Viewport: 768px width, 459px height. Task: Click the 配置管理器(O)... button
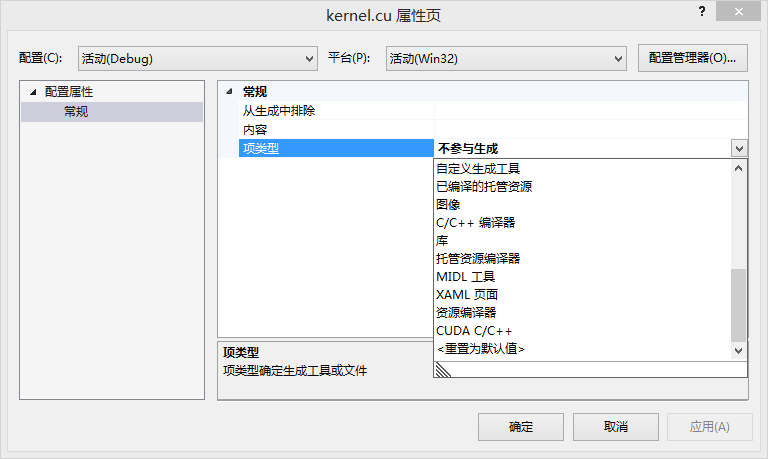click(693, 58)
